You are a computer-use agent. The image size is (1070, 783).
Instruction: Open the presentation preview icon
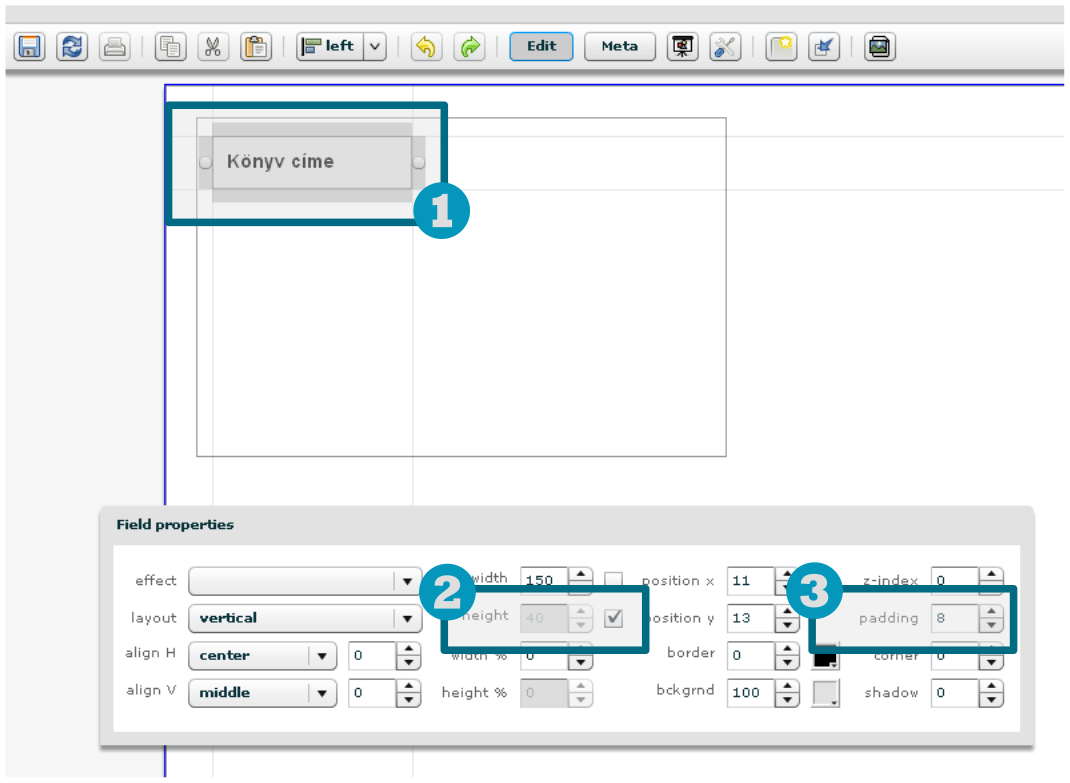(683, 47)
